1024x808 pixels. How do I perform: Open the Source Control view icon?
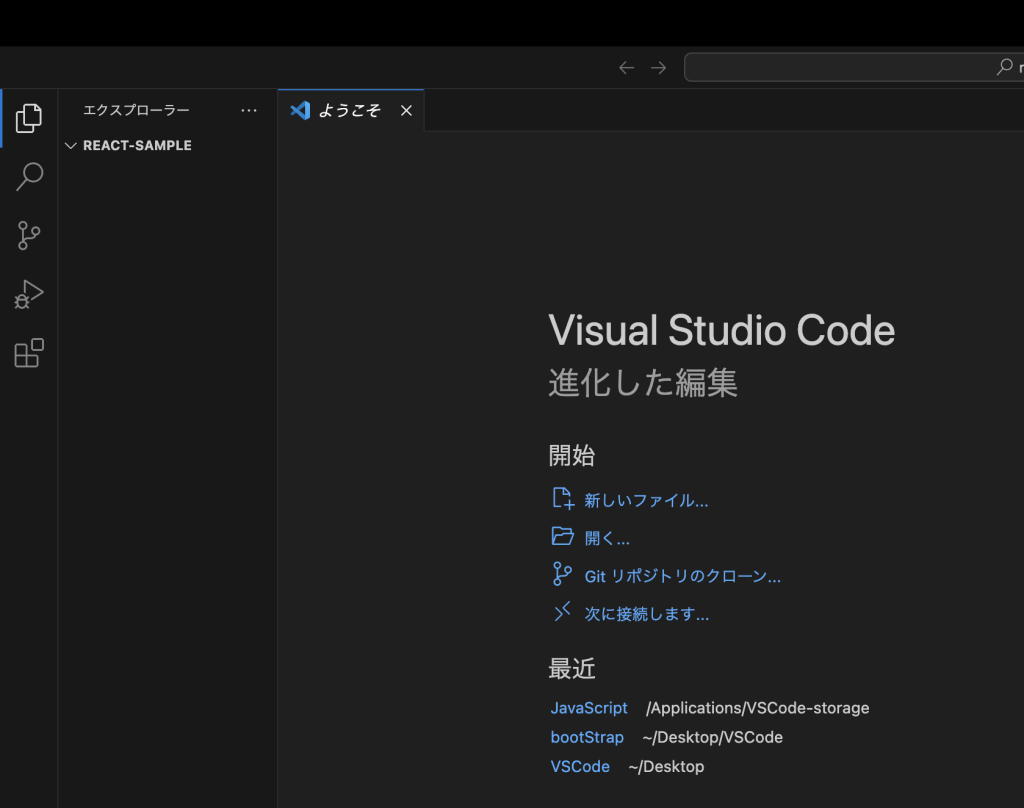click(29, 236)
